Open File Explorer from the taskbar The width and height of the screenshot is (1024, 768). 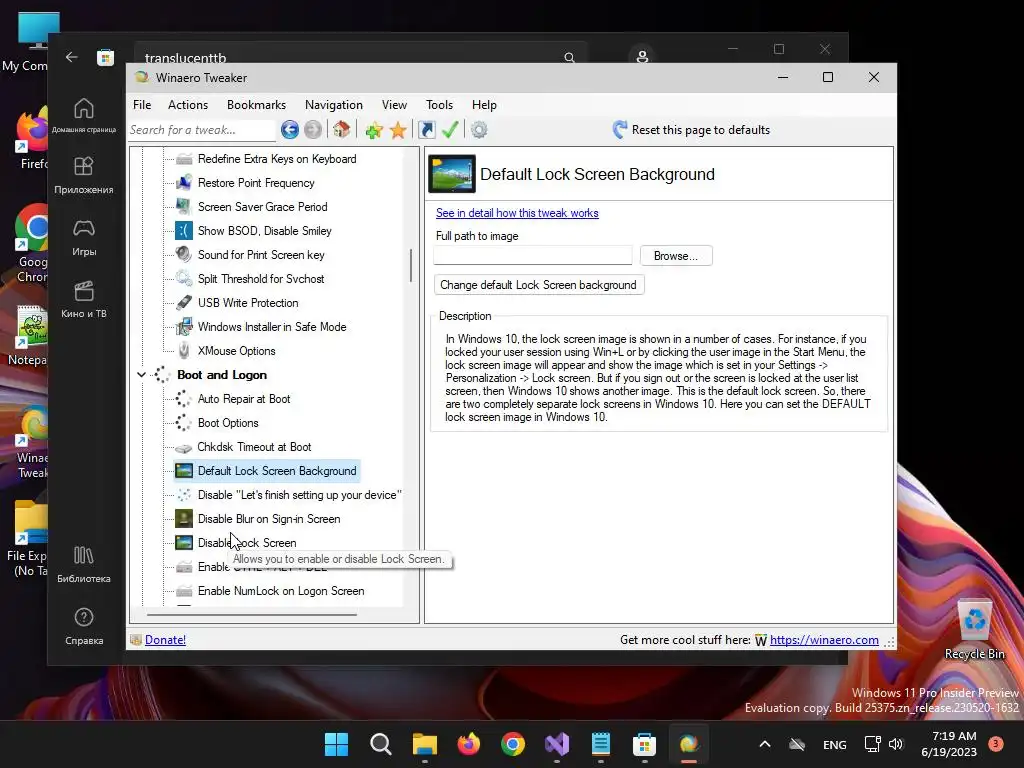pyautogui.click(x=424, y=744)
